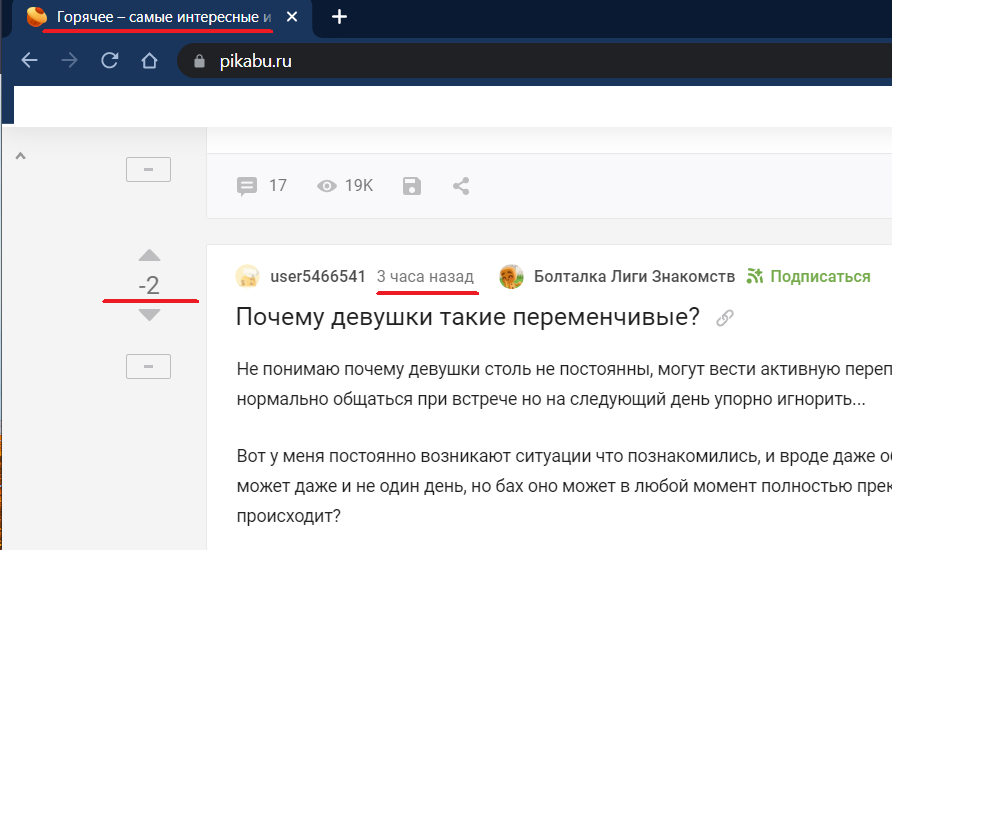This screenshot has width=984, height=840.
Task: Click the 17 comments count
Action: [x=278, y=186]
